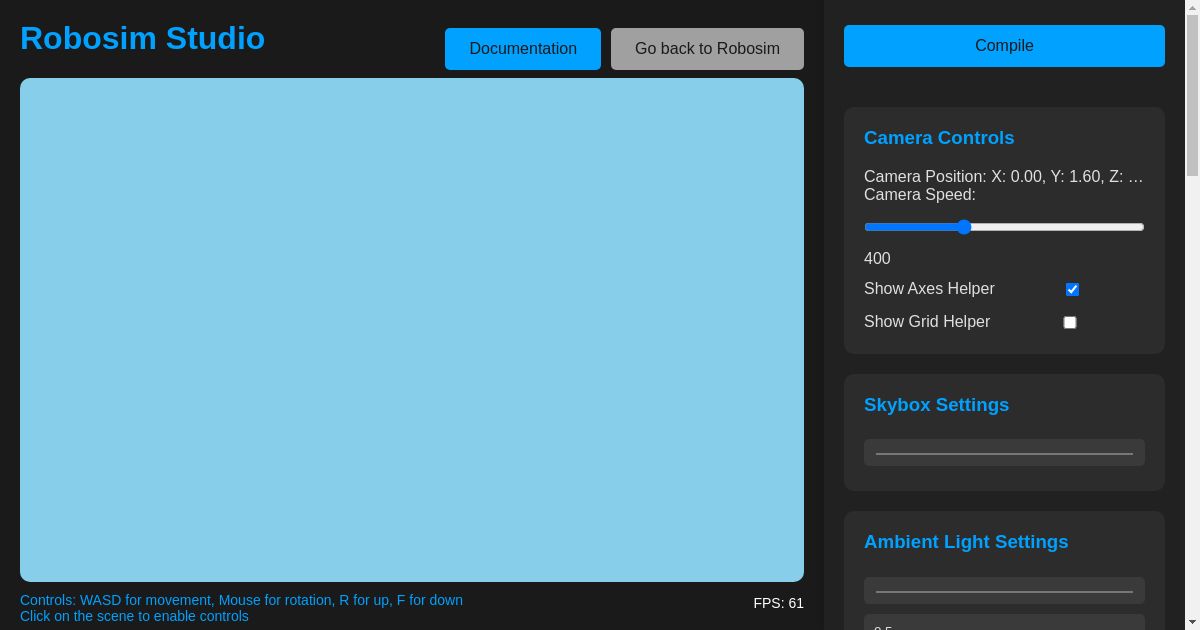
Task: Click the 3D scene viewport to enable controls
Action: tap(412, 330)
